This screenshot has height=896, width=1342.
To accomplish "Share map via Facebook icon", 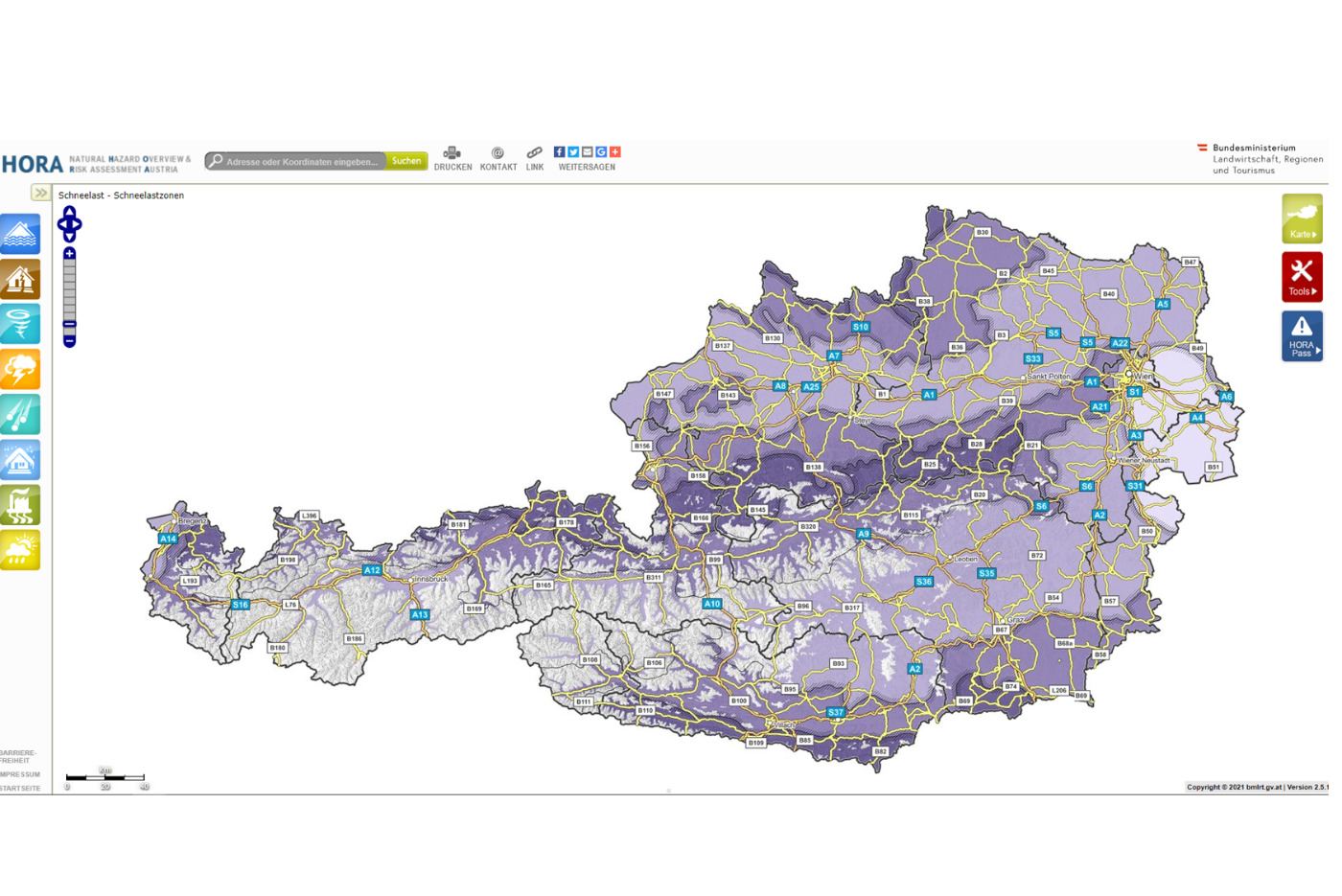I will click(559, 152).
